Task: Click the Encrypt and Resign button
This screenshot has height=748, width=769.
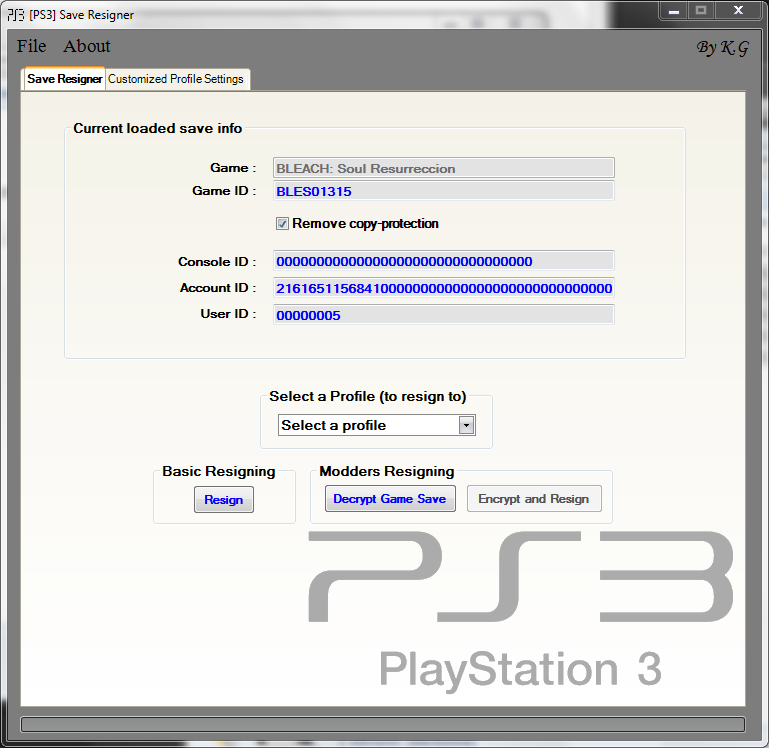Action: (x=534, y=498)
